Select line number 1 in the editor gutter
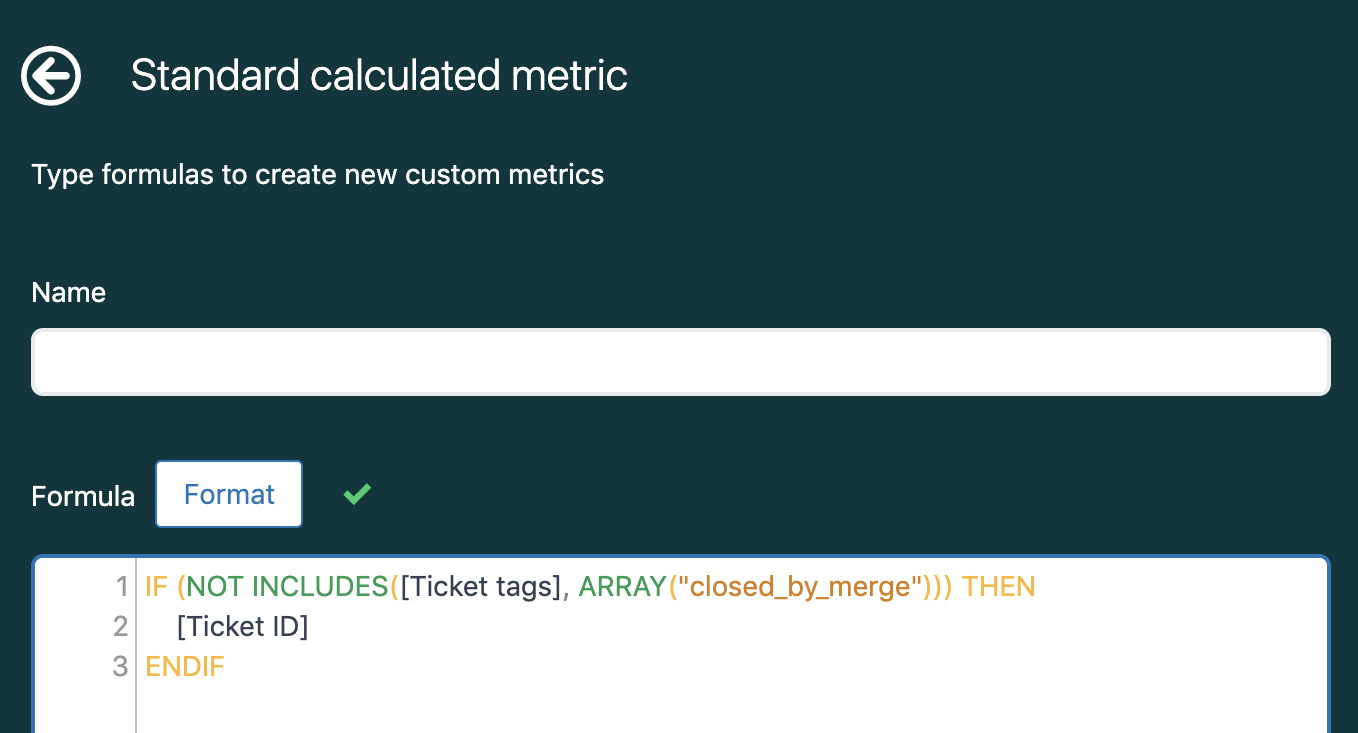Viewport: 1358px width, 733px height. tap(122, 586)
